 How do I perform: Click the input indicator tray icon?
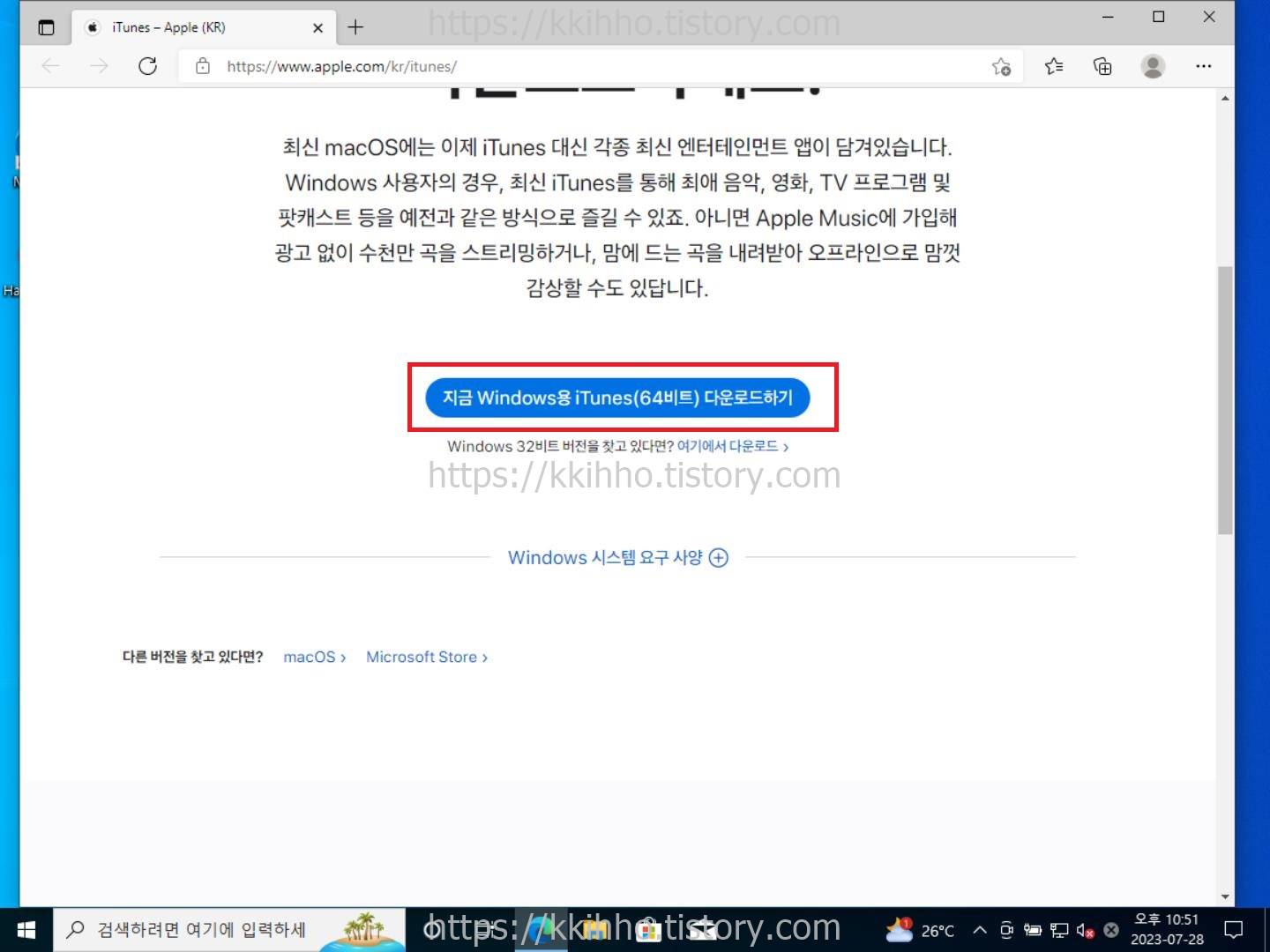(x=1111, y=930)
